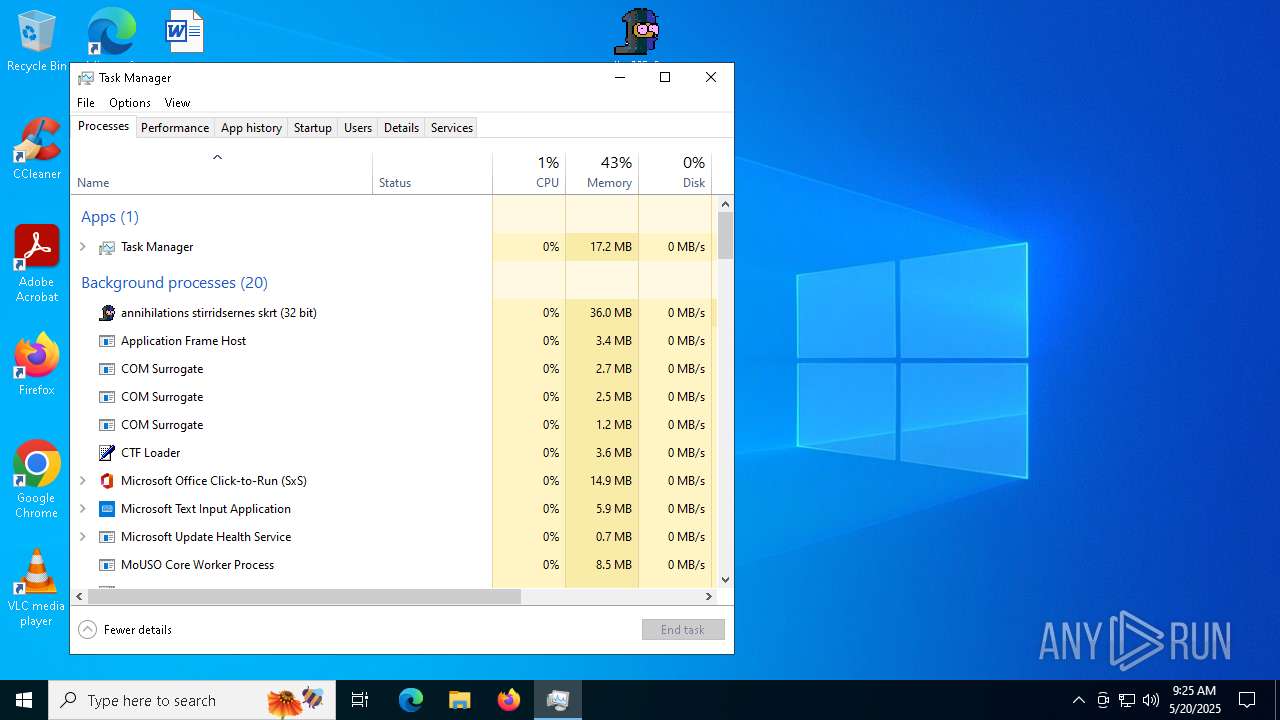This screenshot has width=1280, height=720.
Task: Show hidden system tray icons
Action: pyautogui.click(x=1078, y=700)
